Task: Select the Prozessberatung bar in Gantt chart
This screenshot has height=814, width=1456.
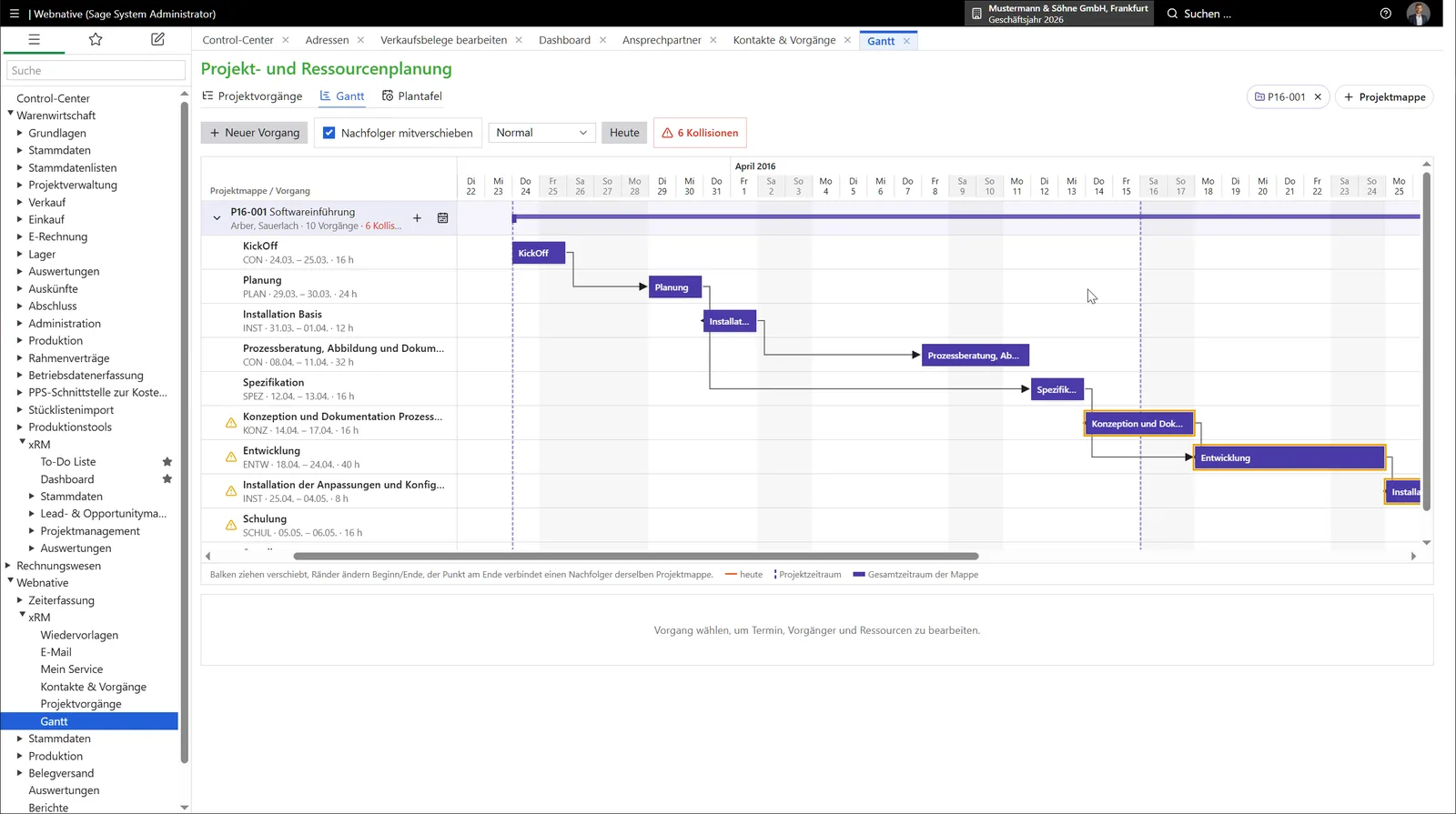Action: pos(976,356)
